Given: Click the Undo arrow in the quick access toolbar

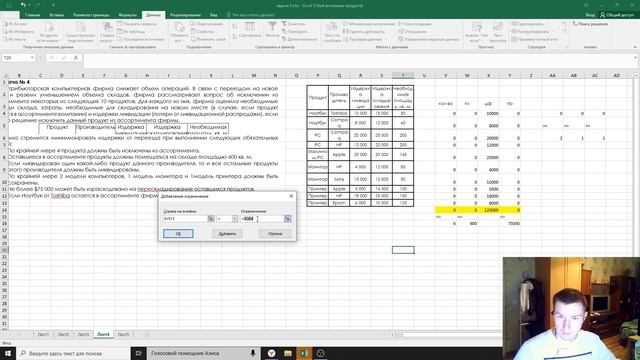Looking at the screenshot, I should tap(23, 5).
